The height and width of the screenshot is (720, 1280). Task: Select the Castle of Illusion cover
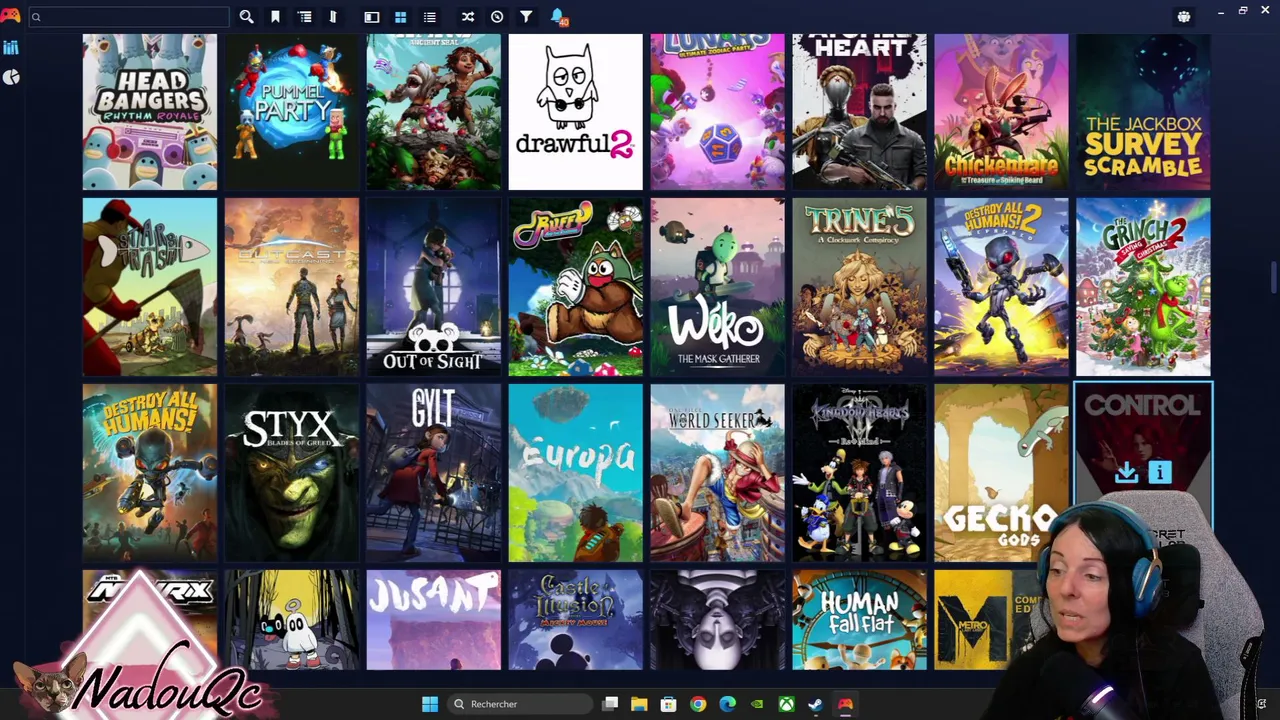(576, 620)
